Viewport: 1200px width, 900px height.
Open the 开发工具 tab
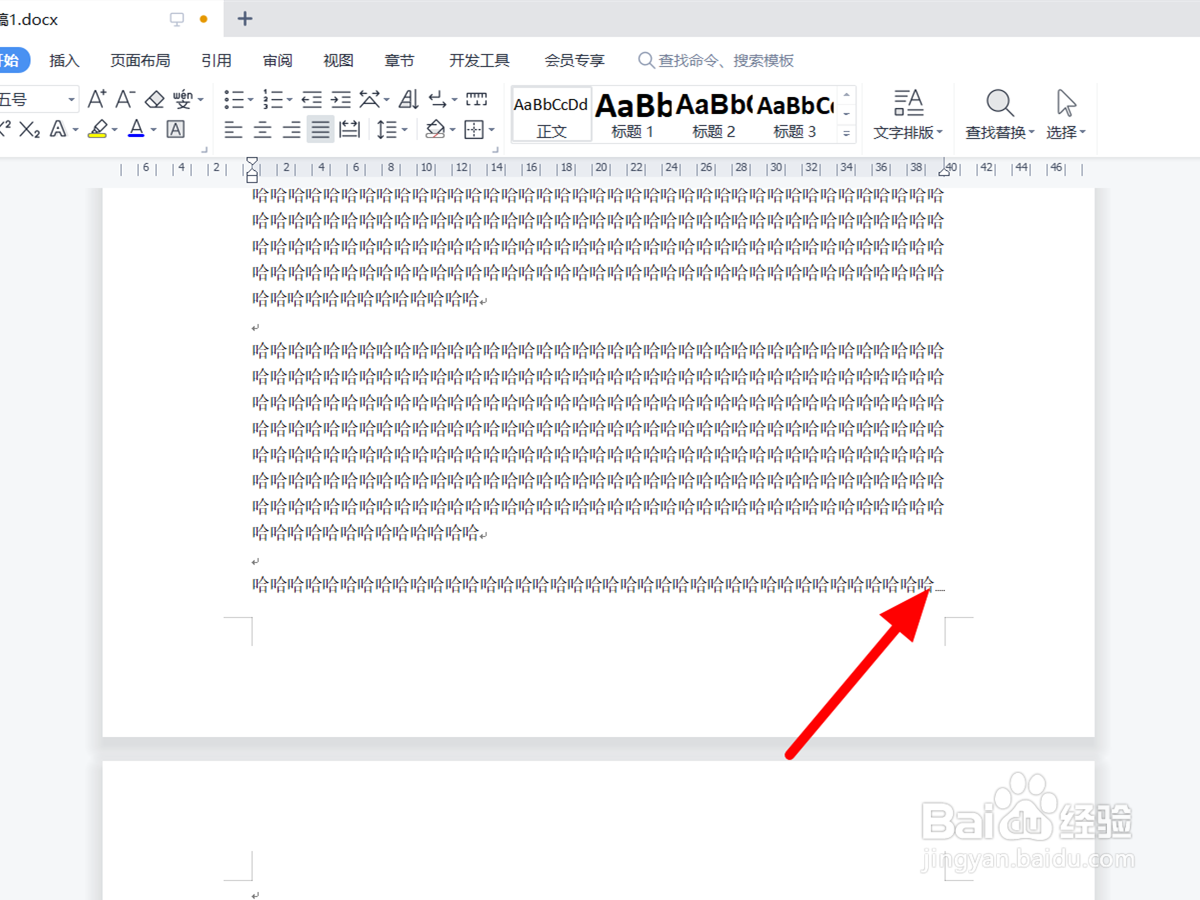[x=479, y=61]
